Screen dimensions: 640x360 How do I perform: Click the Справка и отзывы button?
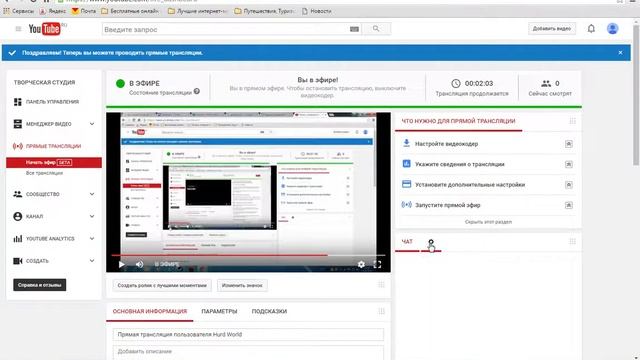coord(39,285)
